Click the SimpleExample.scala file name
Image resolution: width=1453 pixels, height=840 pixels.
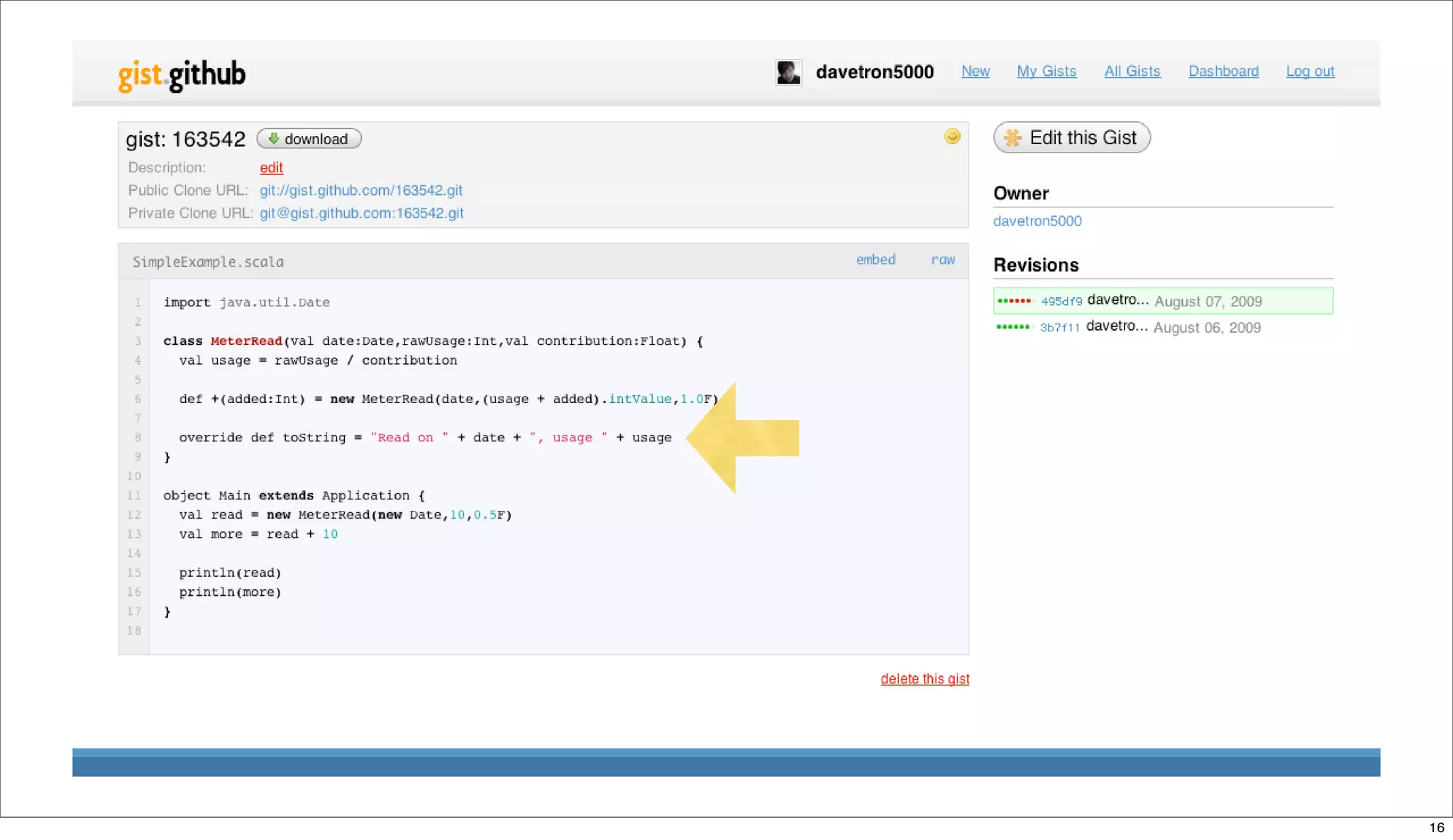208,262
